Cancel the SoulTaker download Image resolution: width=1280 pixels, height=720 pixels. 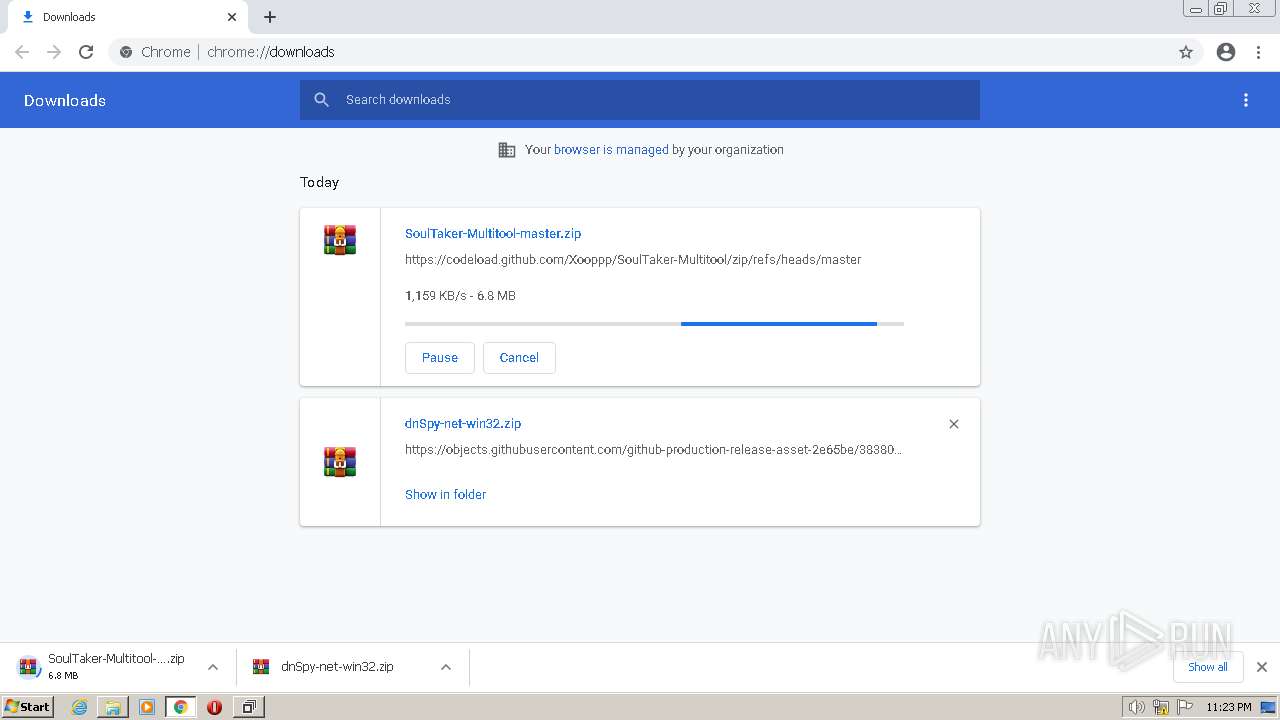[x=519, y=358]
